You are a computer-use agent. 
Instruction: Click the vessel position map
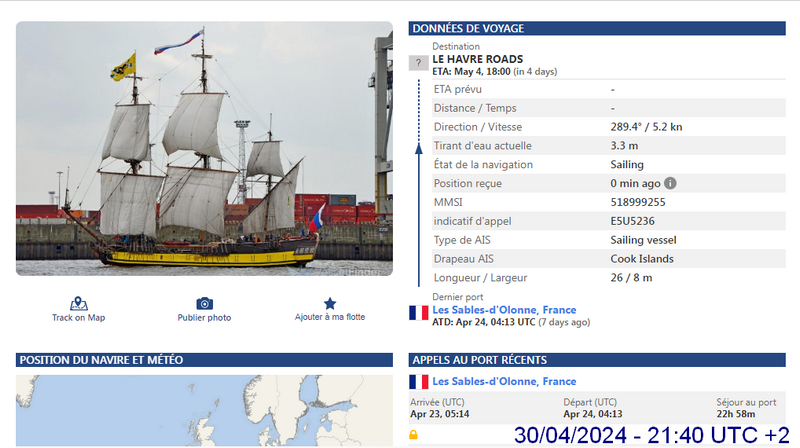[x=204, y=411]
